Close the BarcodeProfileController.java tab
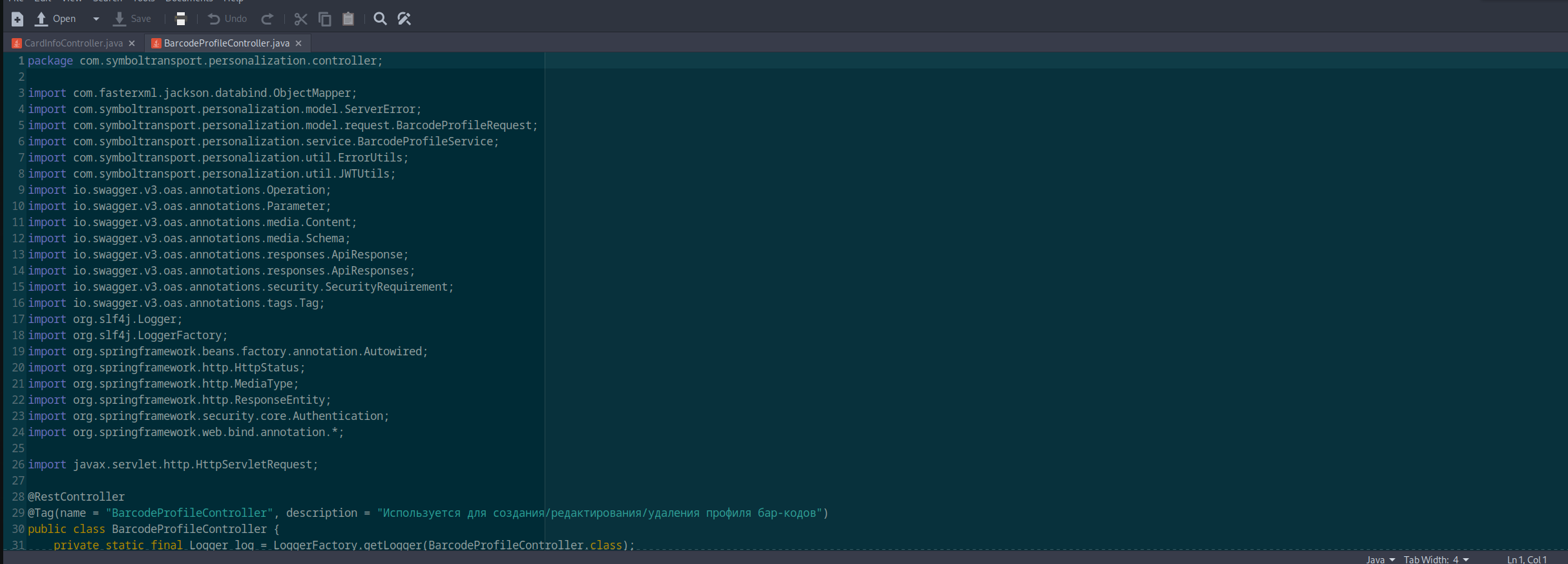The height and width of the screenshot is (564, 1568). coord(298,43)
